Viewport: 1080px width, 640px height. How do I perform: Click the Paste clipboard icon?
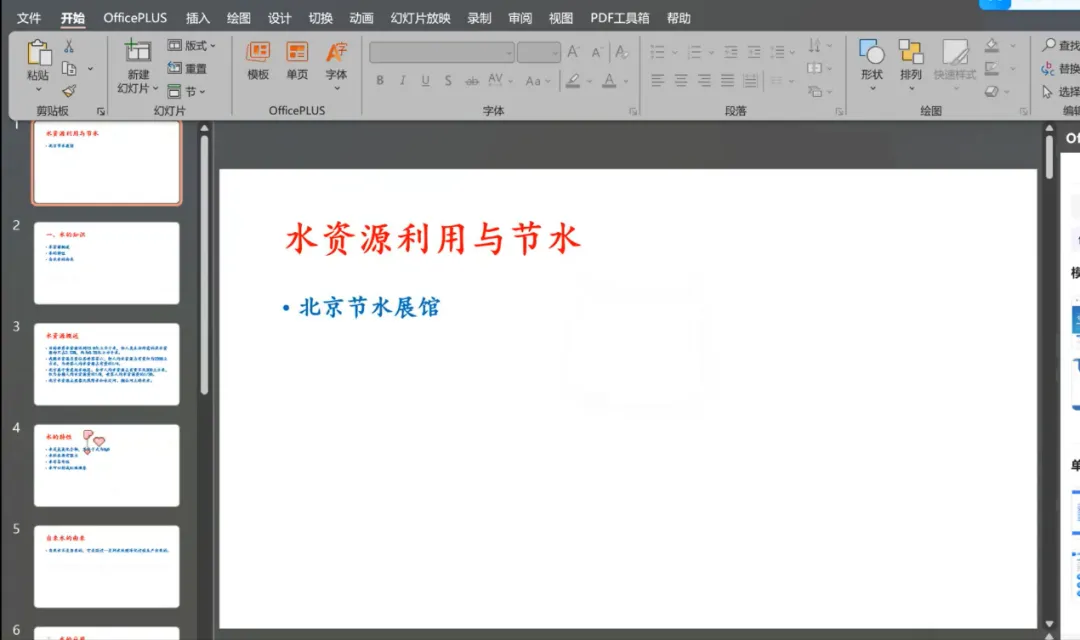[39, 54]
